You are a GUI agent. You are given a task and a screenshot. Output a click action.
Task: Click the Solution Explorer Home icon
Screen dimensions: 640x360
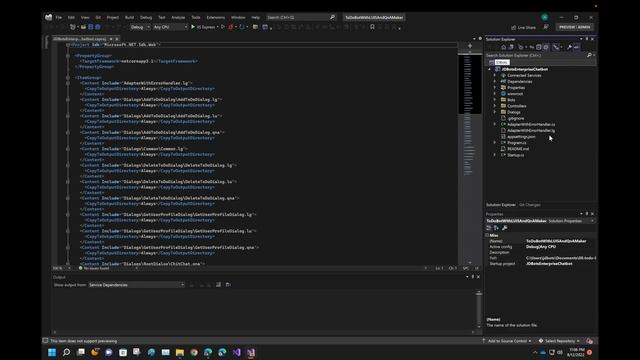coord(504,47)
